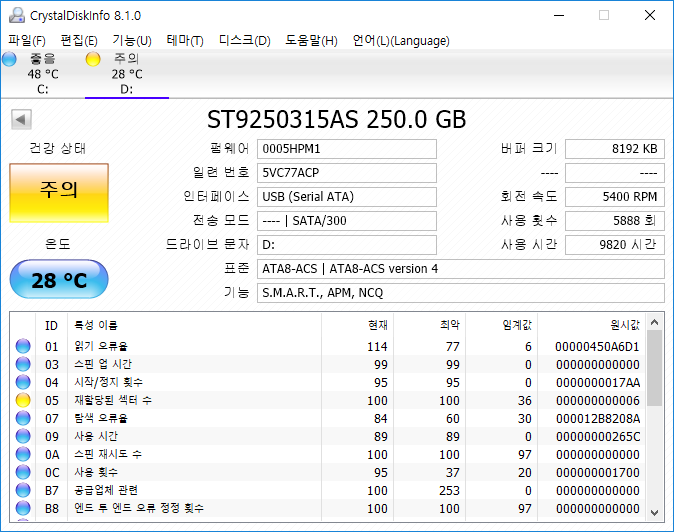Click blue status icon for attribute 07
This screenshot has width=674, height=532.
coord(23,418)
